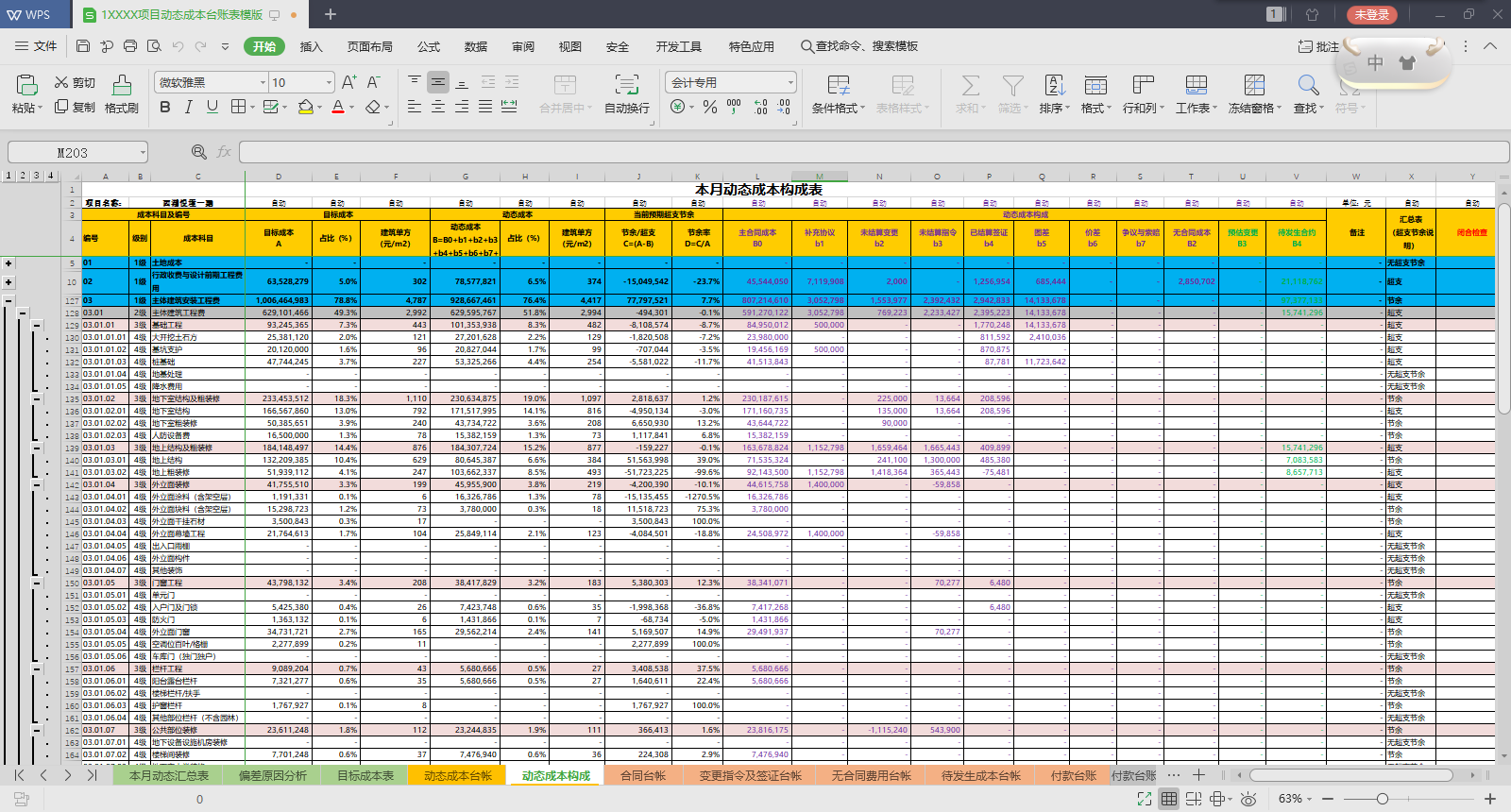Click the fullscreen view icon in status bar
Viewport: 1511px width, 812px height.
click(1145, 799)
